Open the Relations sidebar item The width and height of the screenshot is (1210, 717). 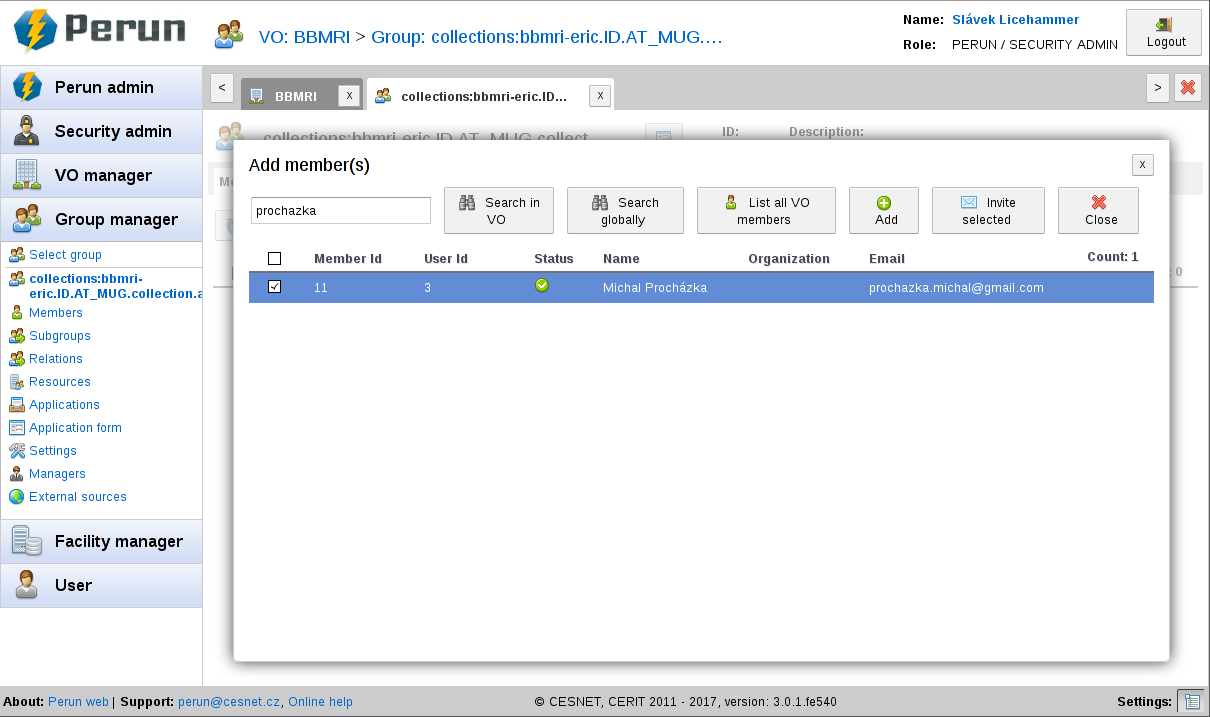(56, 359)
